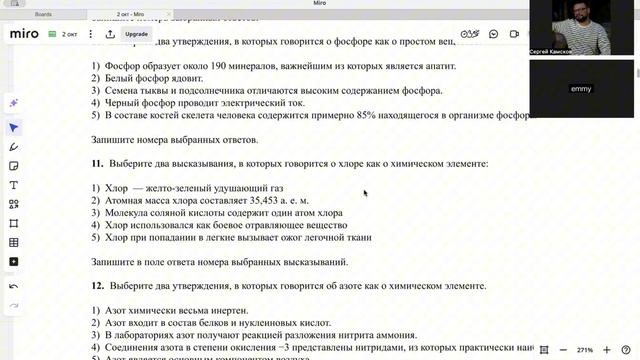This screenshot has height=360, width=640.
Task: Open board options three-dot menu
Action: click(x=91, y=34)
